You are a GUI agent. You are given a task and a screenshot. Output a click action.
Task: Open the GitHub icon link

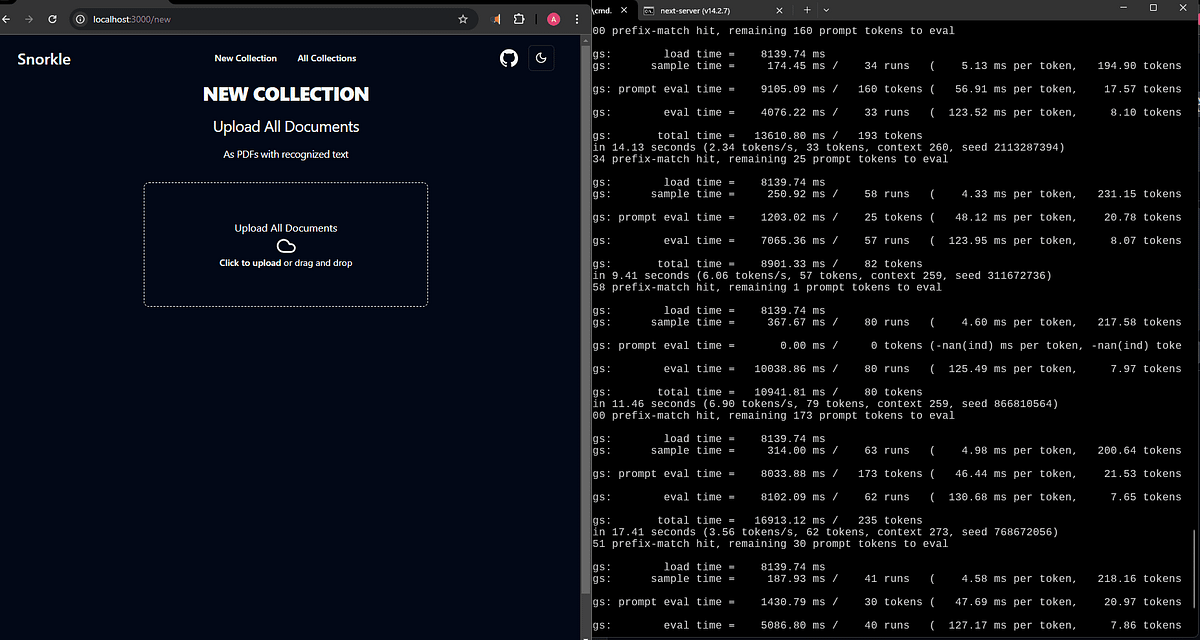[509, 58]
